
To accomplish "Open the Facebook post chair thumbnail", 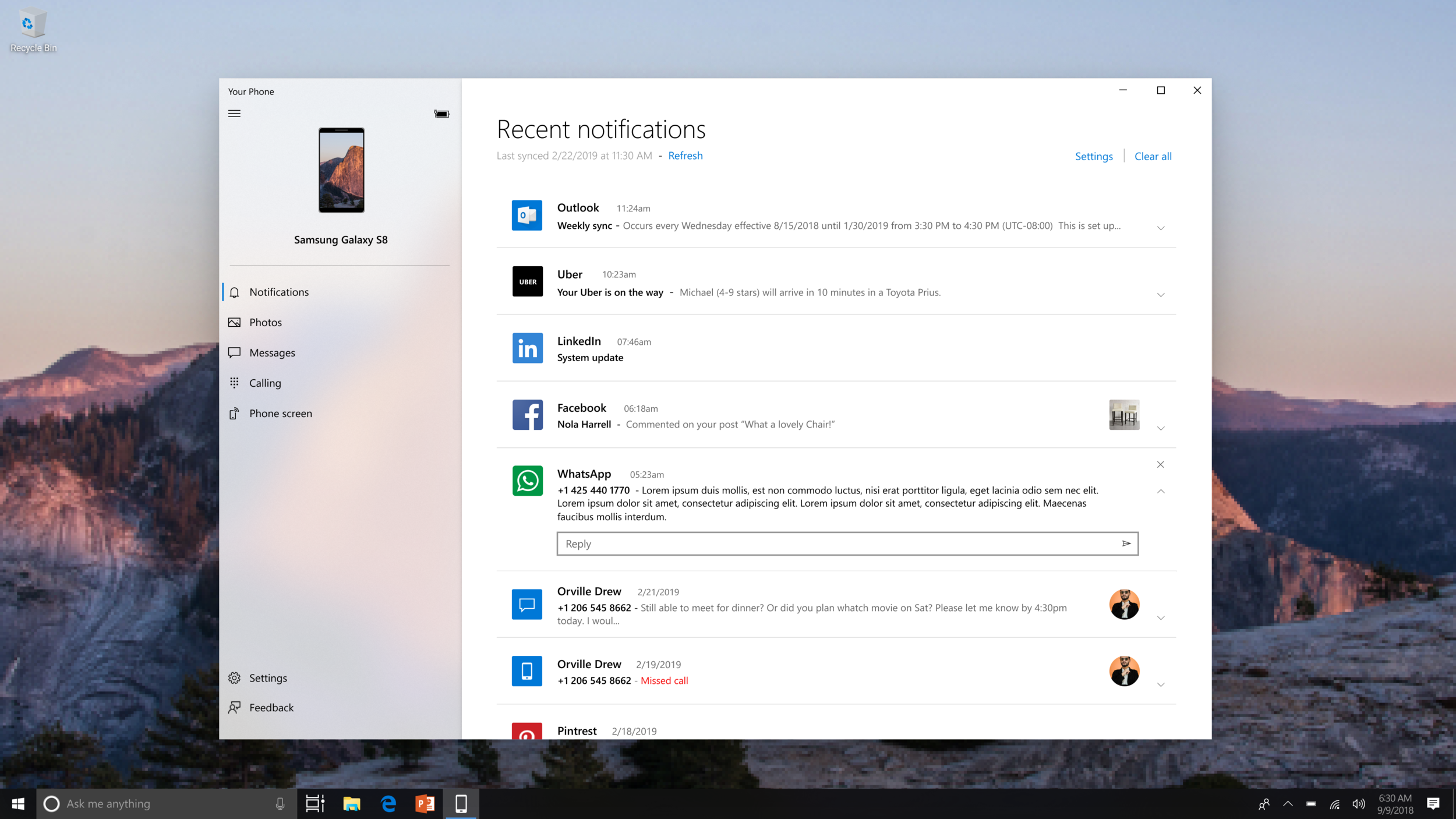I will click(1123, 415).
